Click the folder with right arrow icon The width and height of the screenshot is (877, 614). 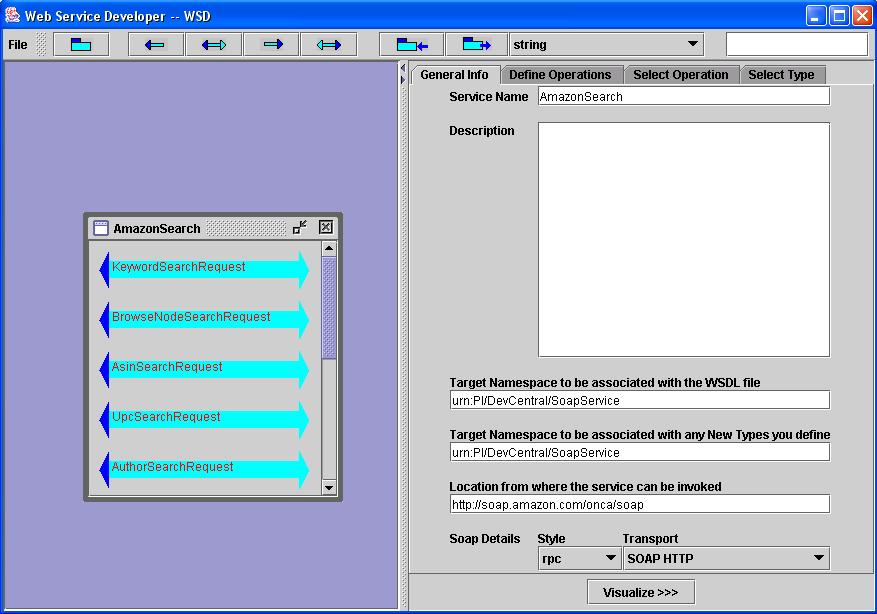point(476,45)
